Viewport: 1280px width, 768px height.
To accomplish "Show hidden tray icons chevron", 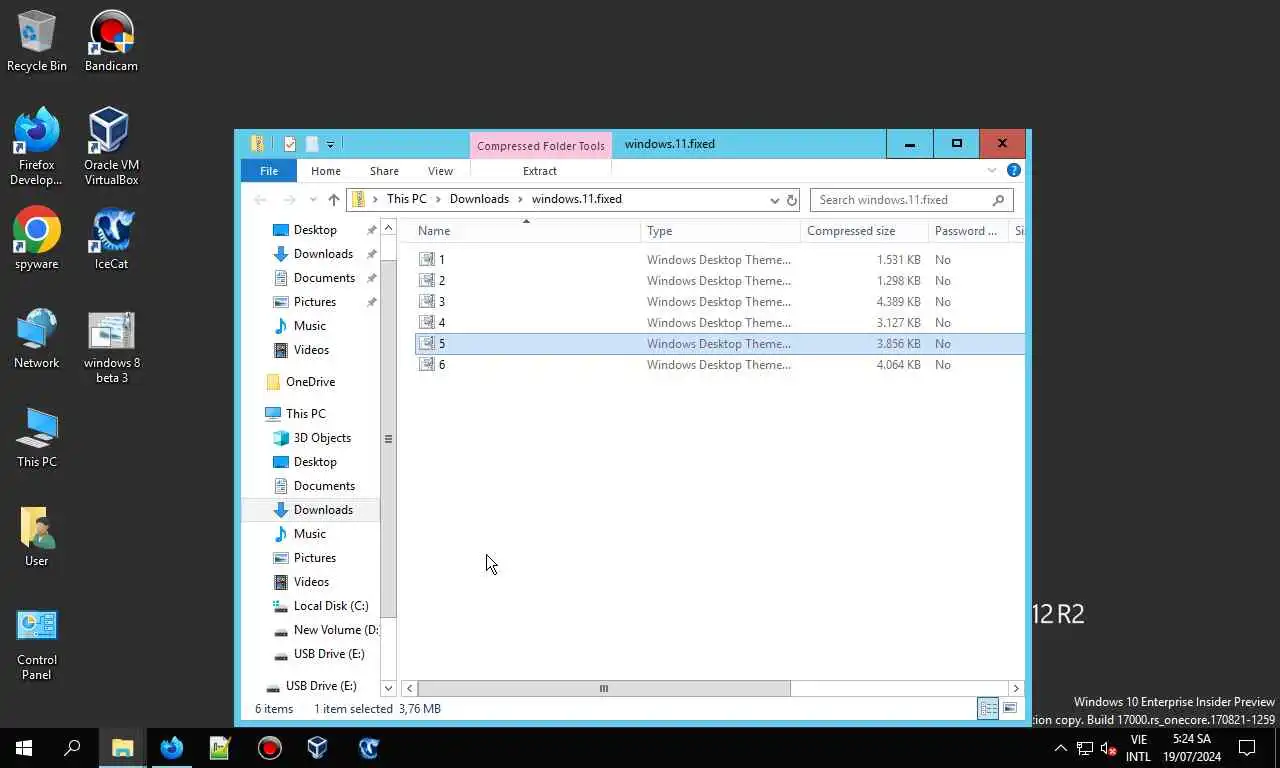I will tap(1060, 748).
